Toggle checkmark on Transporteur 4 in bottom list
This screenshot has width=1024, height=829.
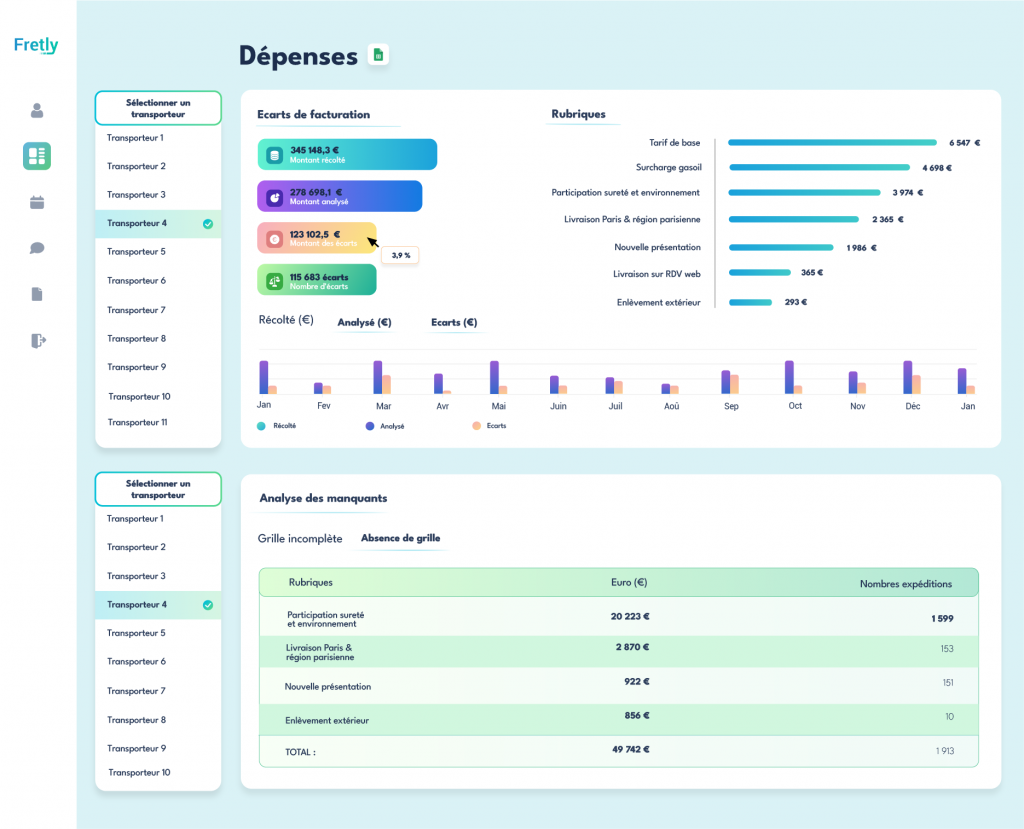click(x=208, y=605)
